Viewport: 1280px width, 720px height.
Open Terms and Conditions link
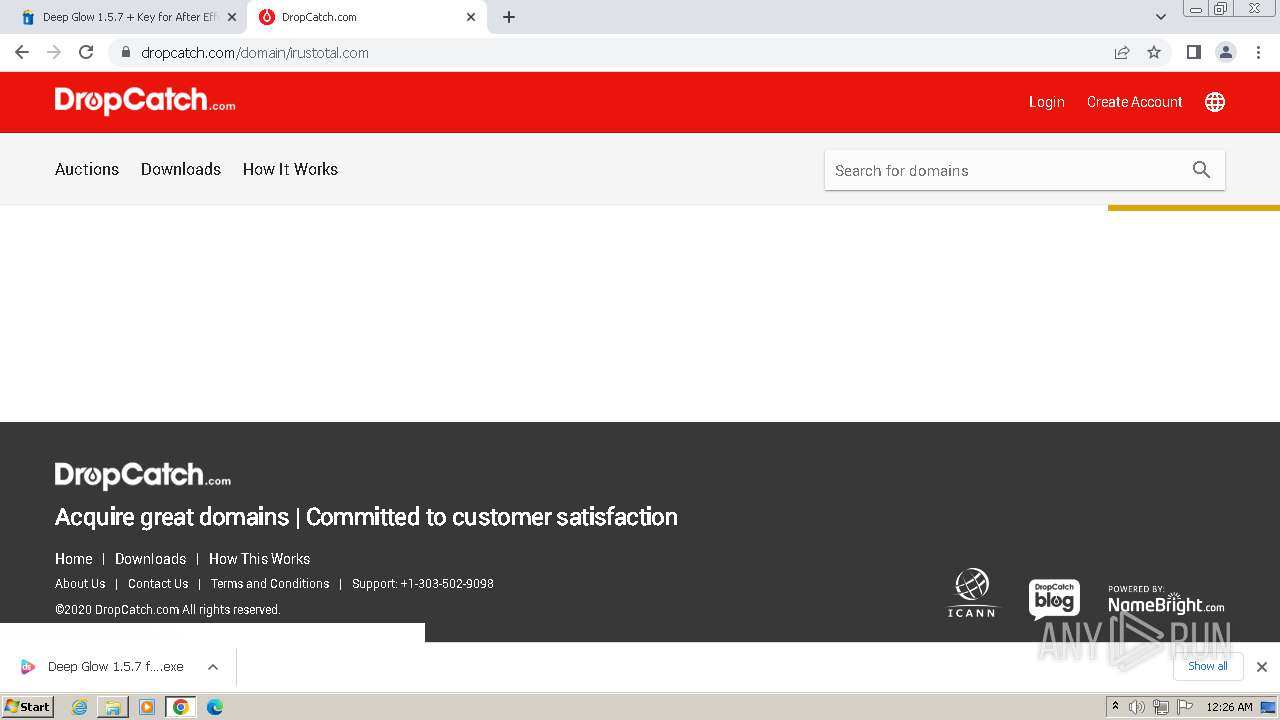270,584
